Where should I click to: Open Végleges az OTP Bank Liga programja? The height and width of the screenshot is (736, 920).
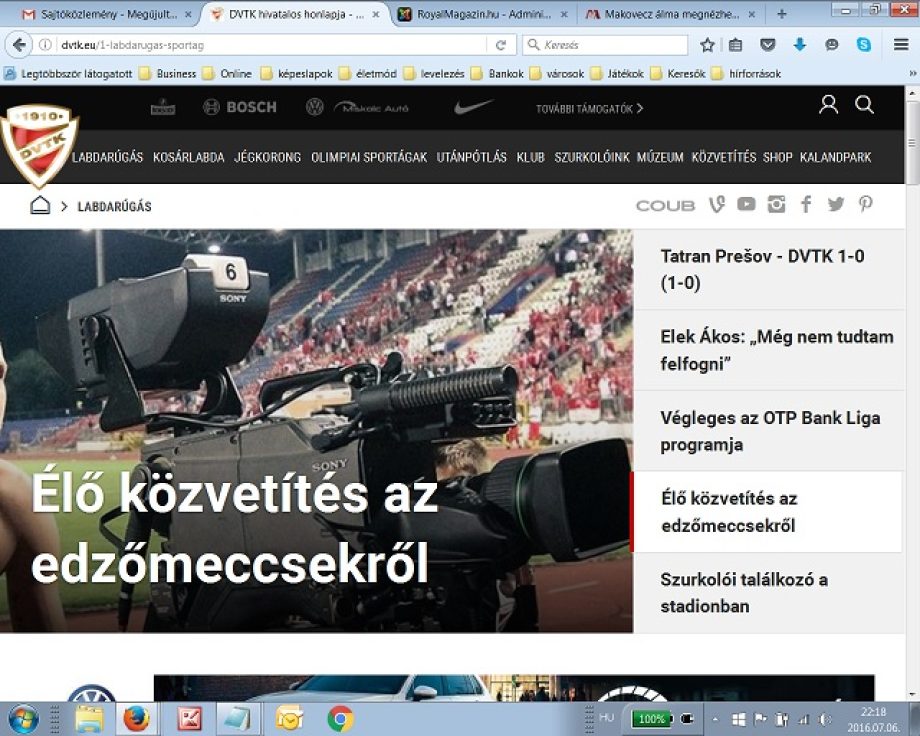coord(770,431)
